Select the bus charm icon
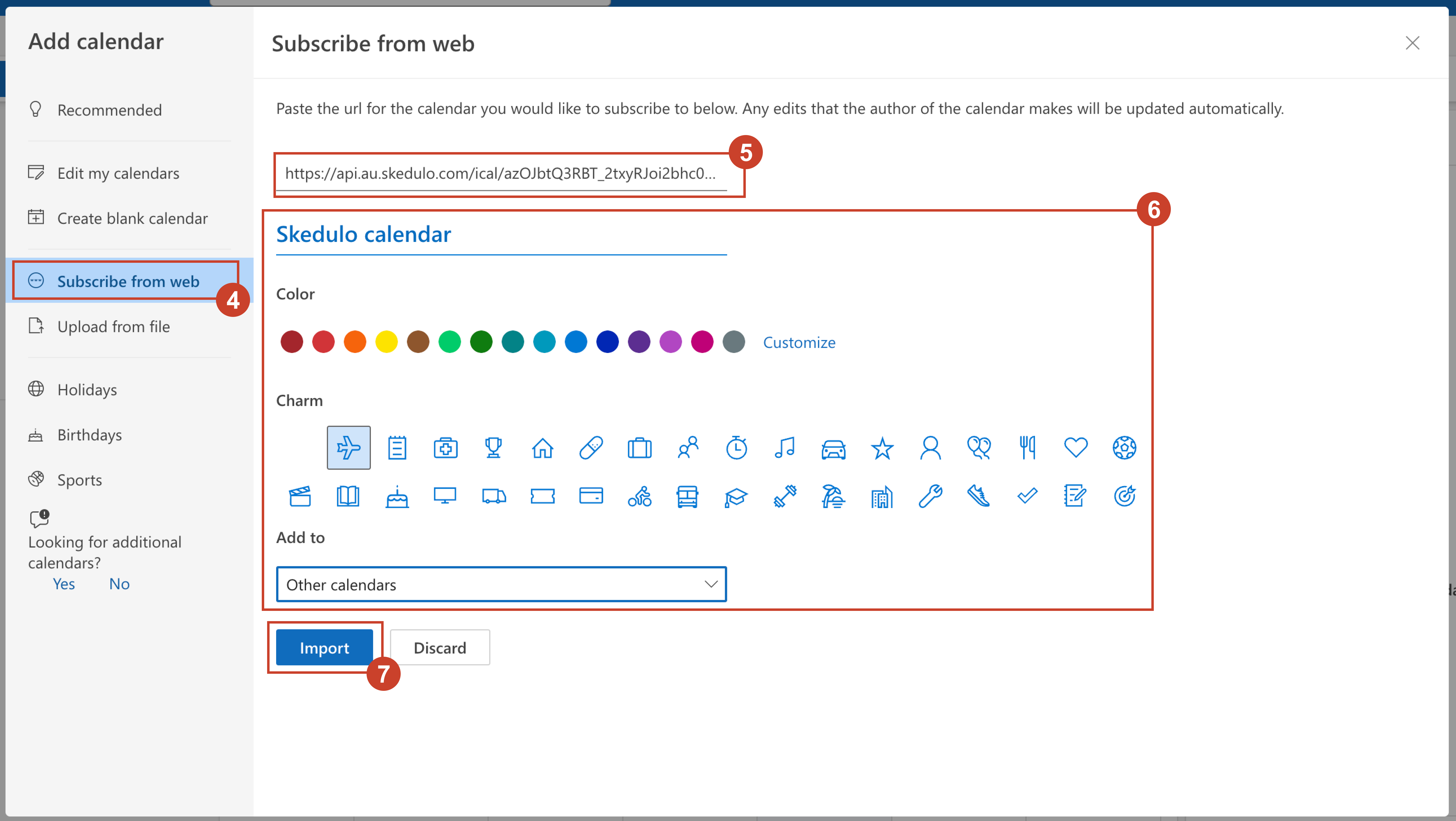 [687, 497]
